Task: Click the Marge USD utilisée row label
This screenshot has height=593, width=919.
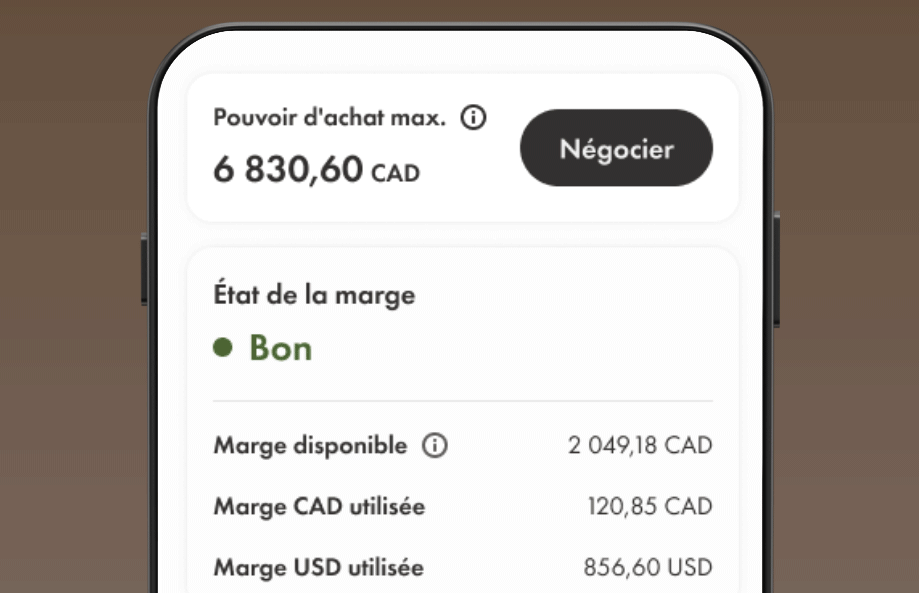Action: point(318,567)
